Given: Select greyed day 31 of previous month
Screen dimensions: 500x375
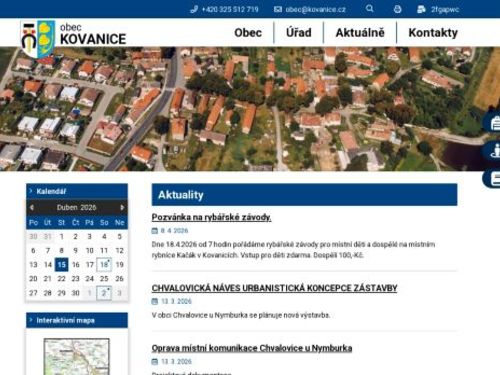Looking at the screenshot, I should [48, 236].
